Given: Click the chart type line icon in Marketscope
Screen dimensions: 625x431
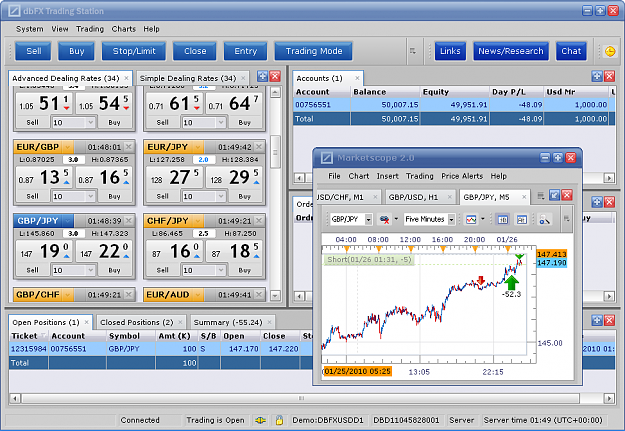Looking at the screenshot, I should pos(472,219).
